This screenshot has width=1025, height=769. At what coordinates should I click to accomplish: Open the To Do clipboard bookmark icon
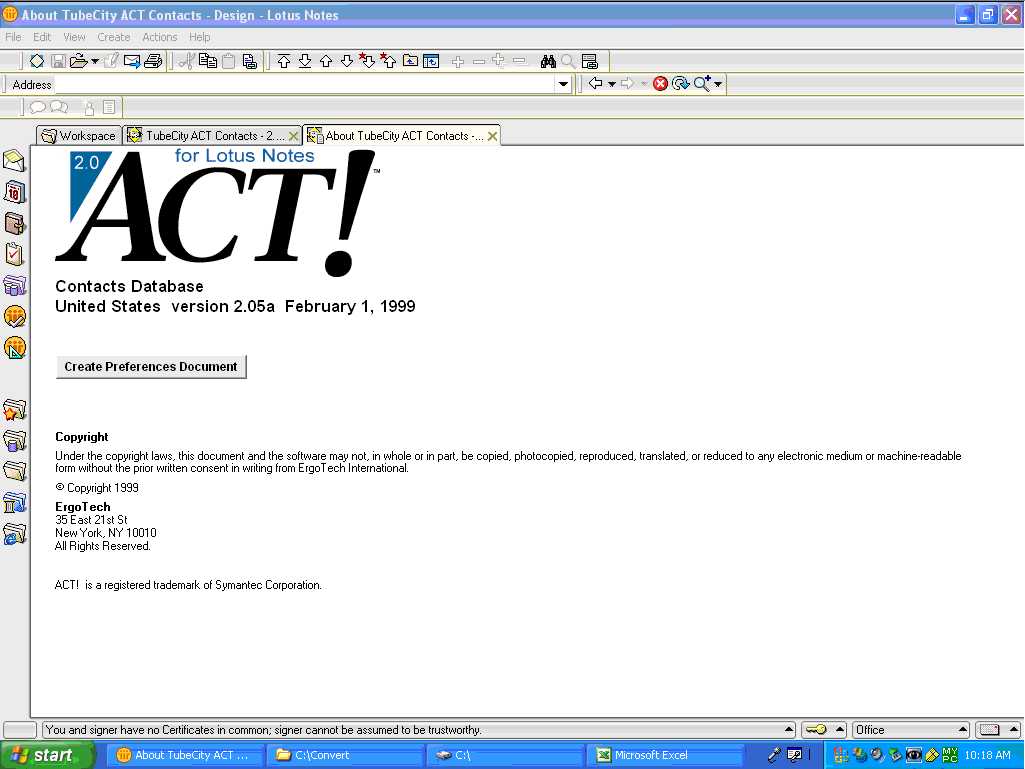pyautogui.click(x=14, y=254)
